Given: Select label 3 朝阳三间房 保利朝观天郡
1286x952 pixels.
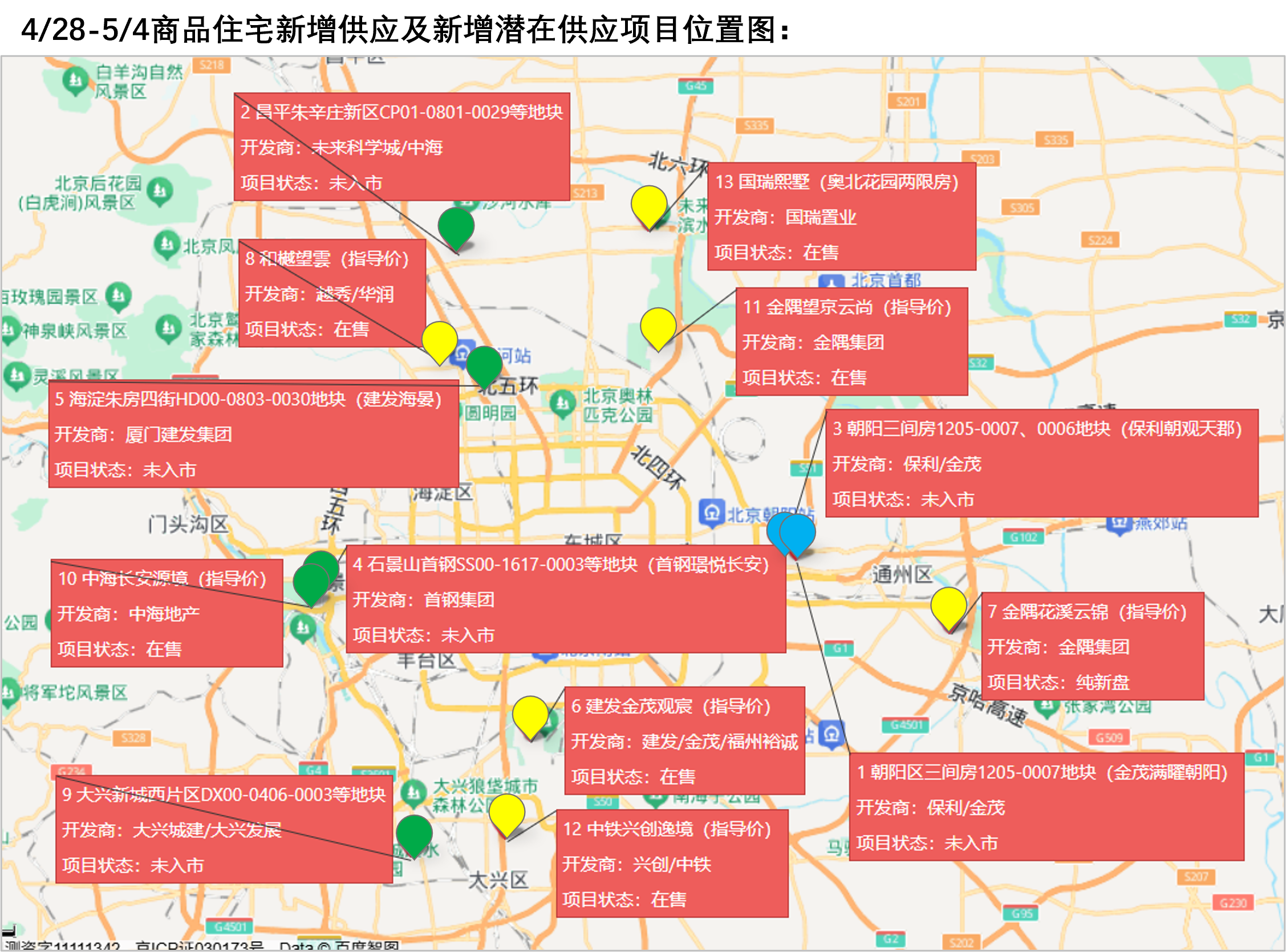Looking at the screenshot, I should 1041,463.
